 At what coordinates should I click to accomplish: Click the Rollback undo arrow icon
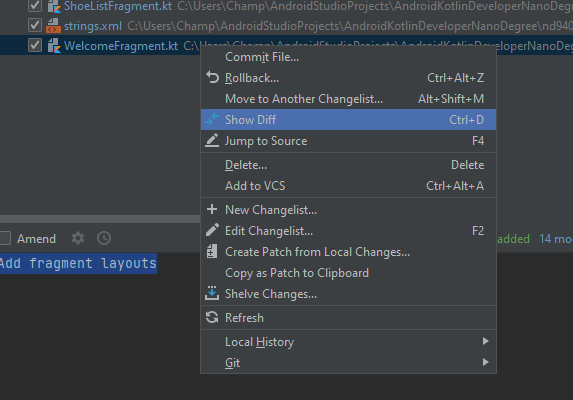pyautogui.click(x=212, y=77)
